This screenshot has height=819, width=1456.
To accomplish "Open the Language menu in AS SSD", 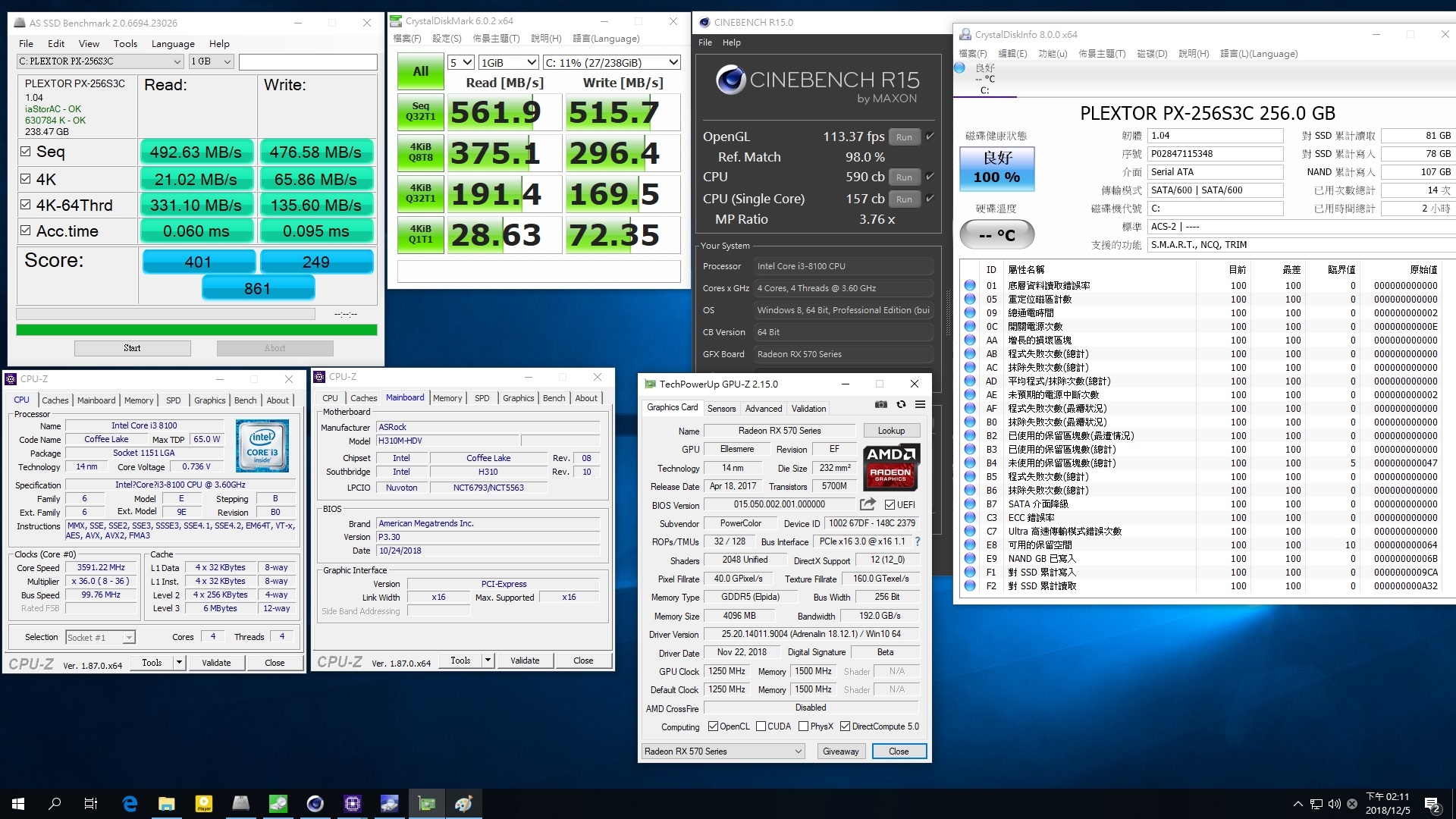I will point(173,43).
